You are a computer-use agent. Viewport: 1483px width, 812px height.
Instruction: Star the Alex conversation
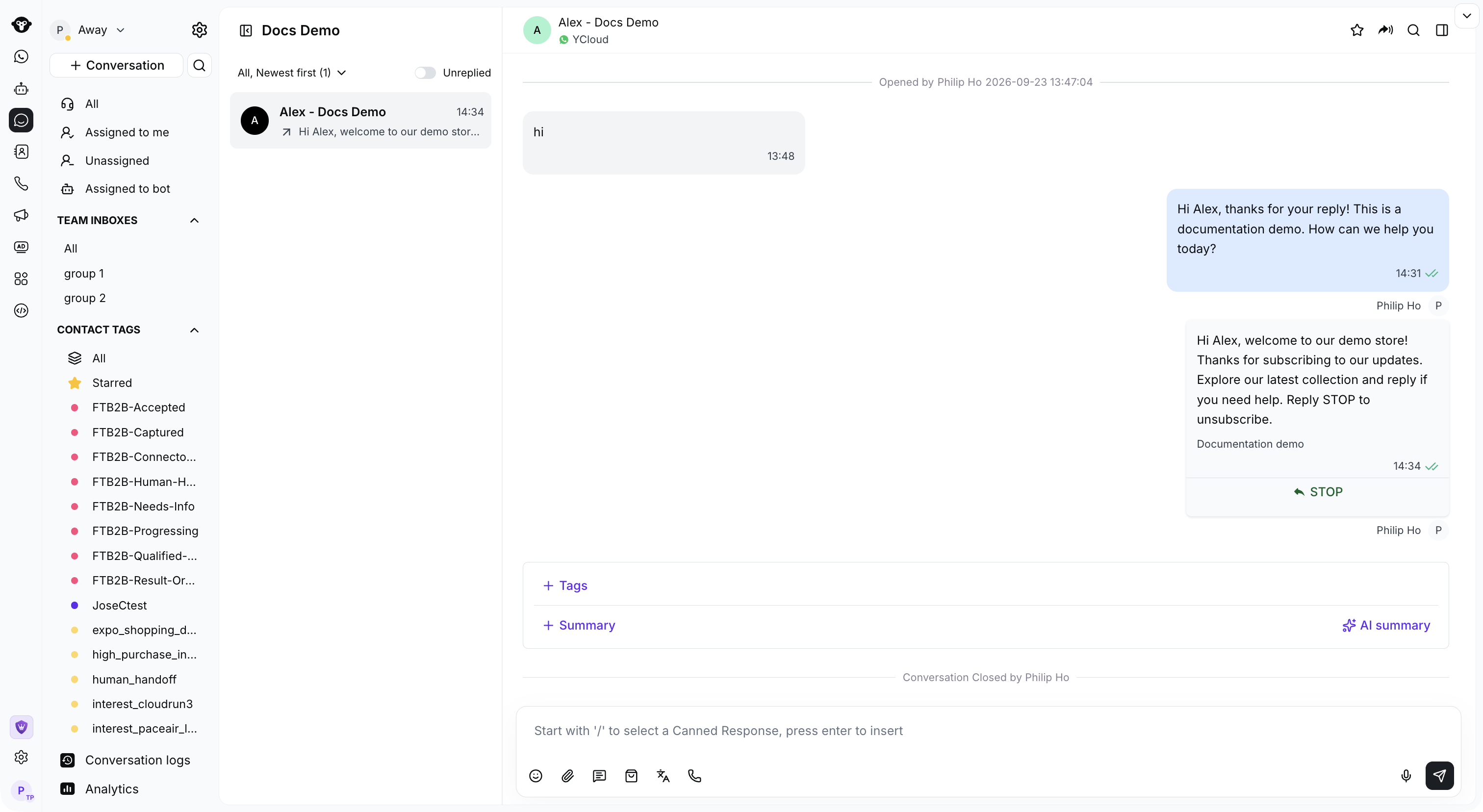pyautogui.click(x=1357, y=30)
